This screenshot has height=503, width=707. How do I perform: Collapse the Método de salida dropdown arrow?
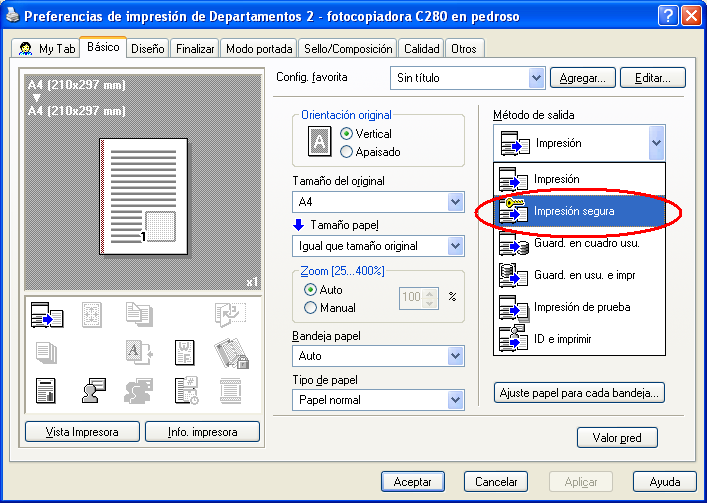[656, 143]
